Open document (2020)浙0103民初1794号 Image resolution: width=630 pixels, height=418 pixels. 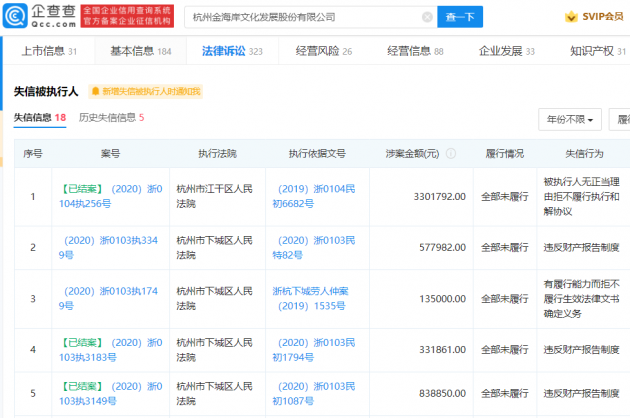coord(314,350)
